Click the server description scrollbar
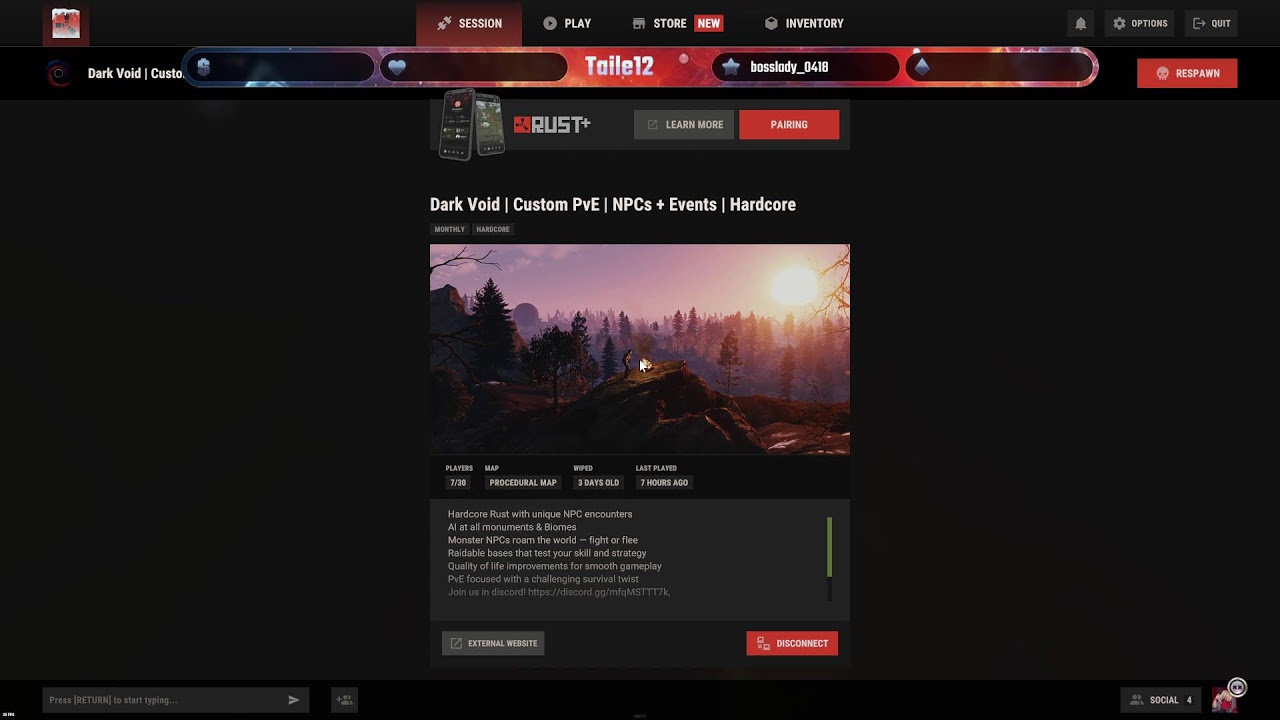The height and width of the screenshot is (720, 1280). (x=830, y=547)
